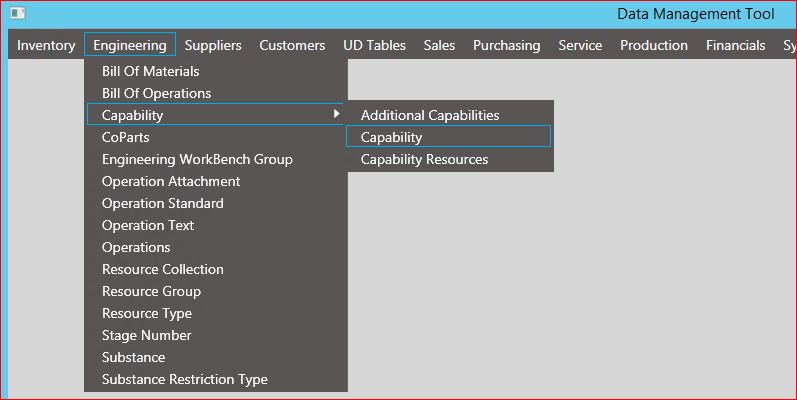Select highlighted Capability submenu item
This screenshot has width=797, height=400.
point(449,137)
